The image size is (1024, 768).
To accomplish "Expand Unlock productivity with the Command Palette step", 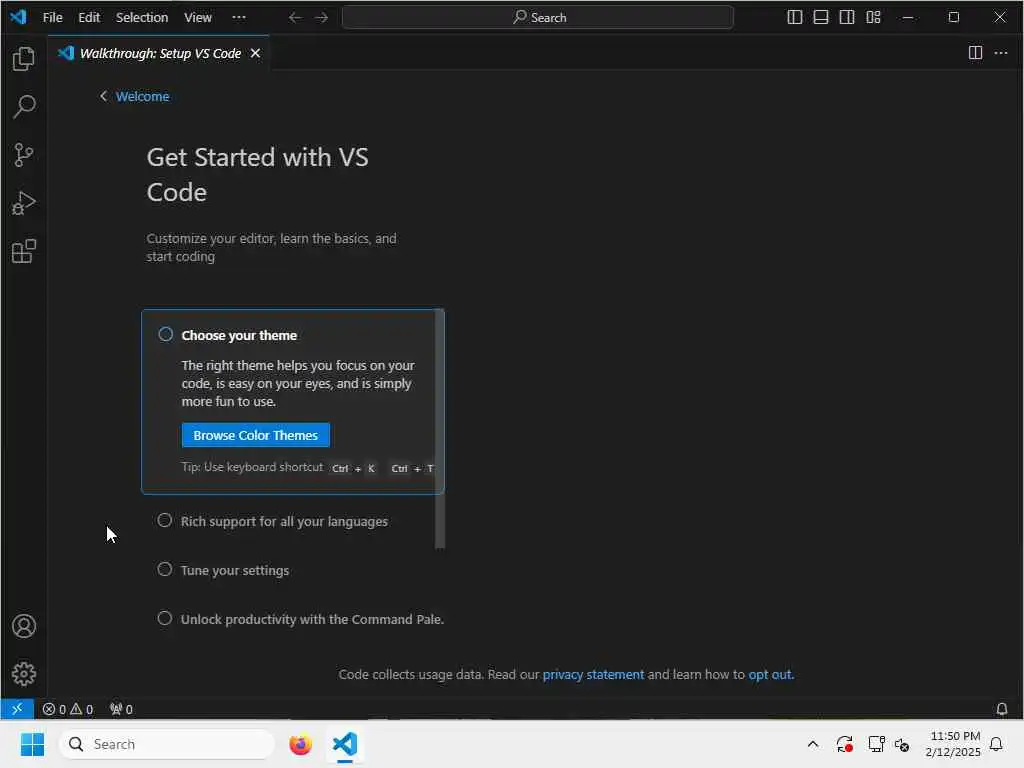I will tap(312, 619).
